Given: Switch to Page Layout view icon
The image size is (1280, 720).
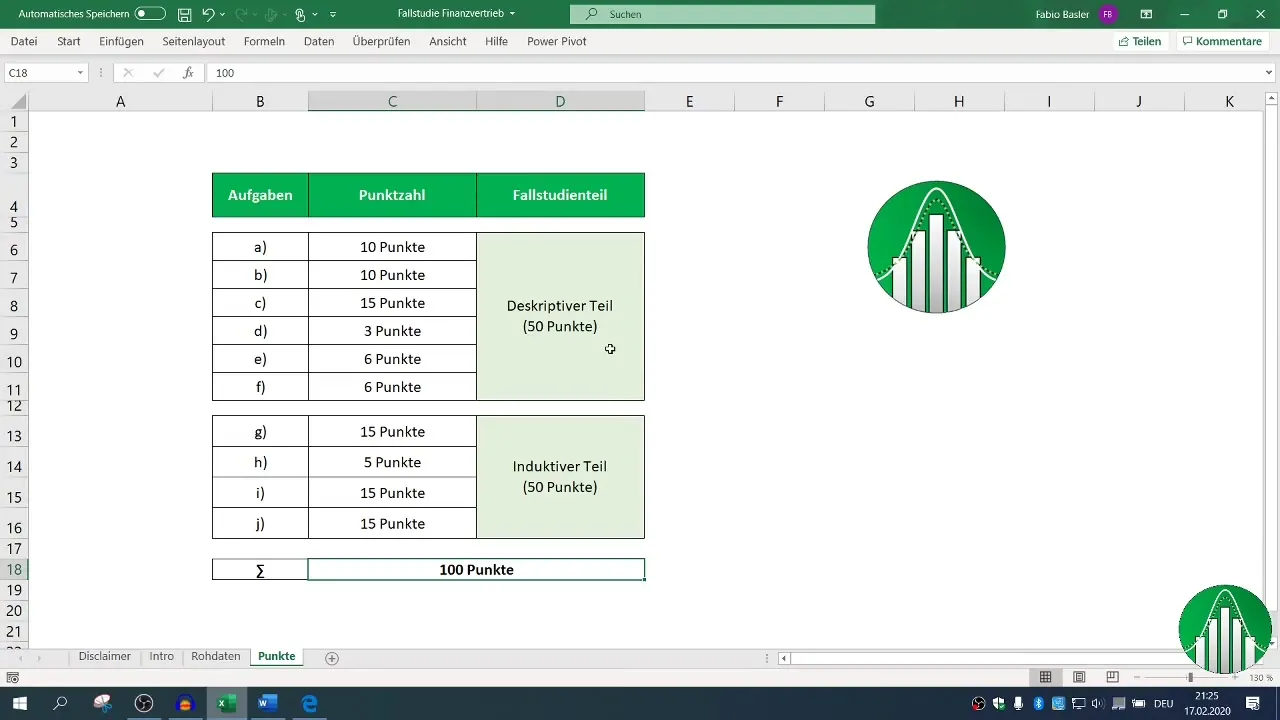Looking at the screenshot, I should pyautogui.click(x=1079, y=677).
